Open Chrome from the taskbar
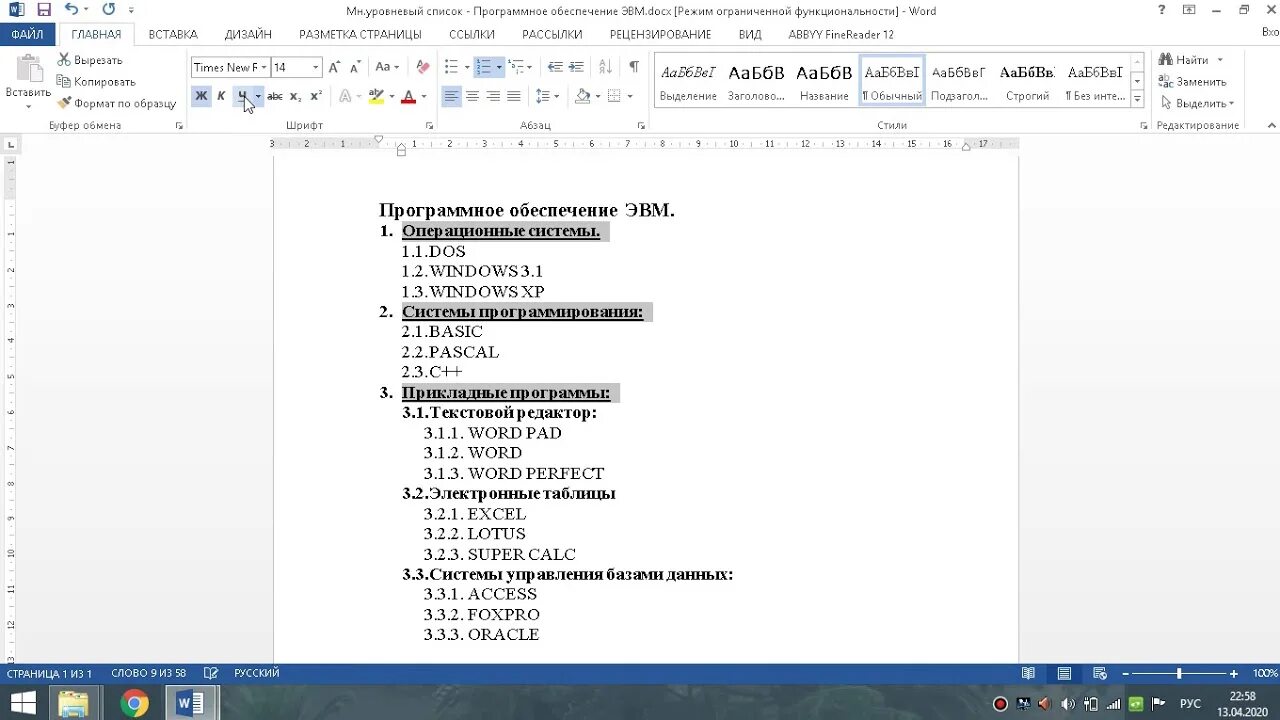The image size is (1280, 720). [134, 703]
